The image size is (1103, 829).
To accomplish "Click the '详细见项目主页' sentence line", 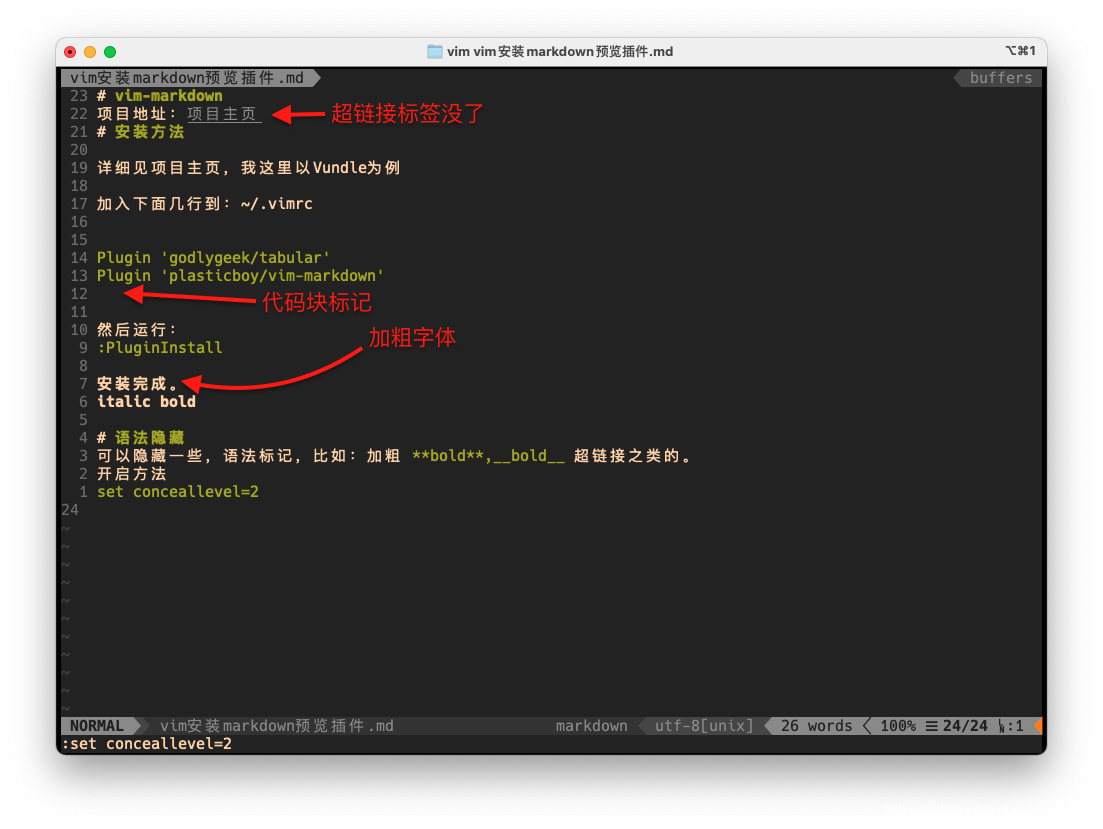I will click(248, 167).
